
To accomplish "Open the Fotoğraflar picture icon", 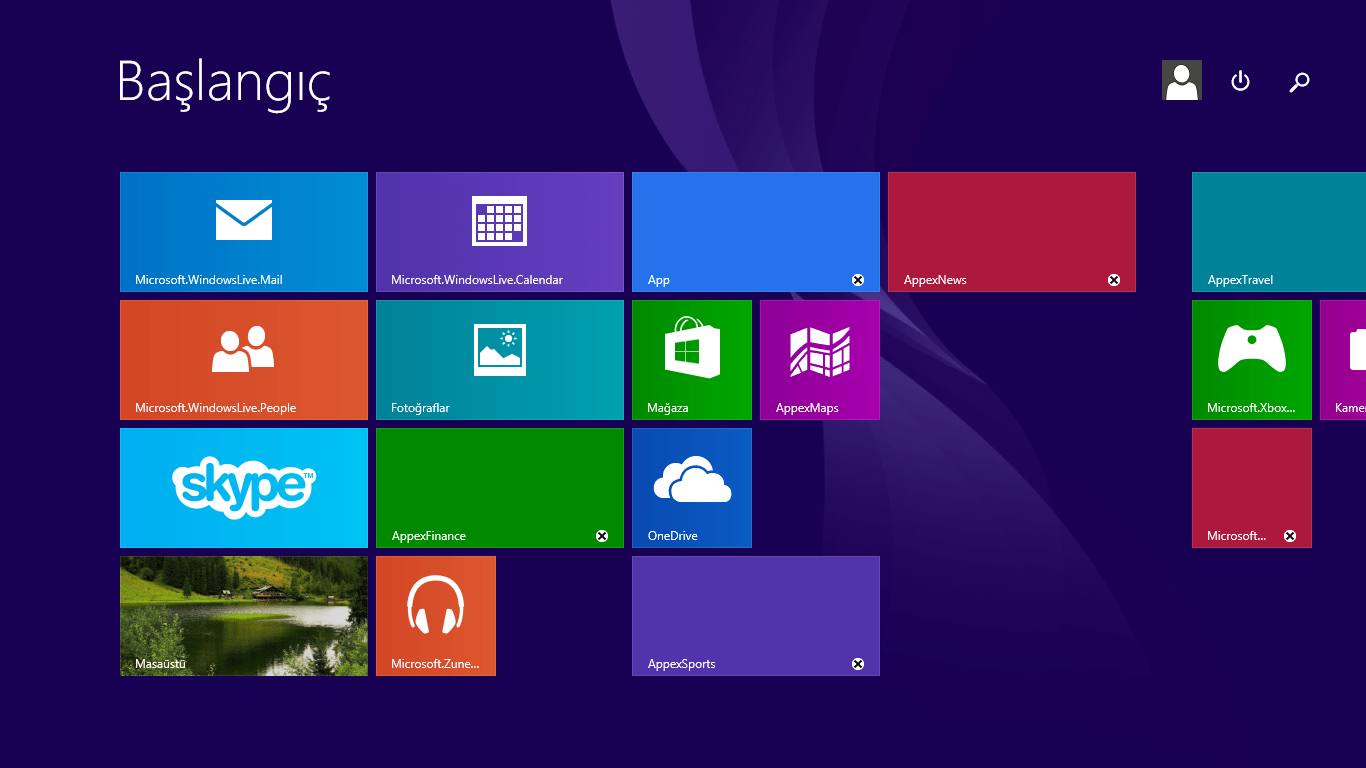I will coord(500,350).
